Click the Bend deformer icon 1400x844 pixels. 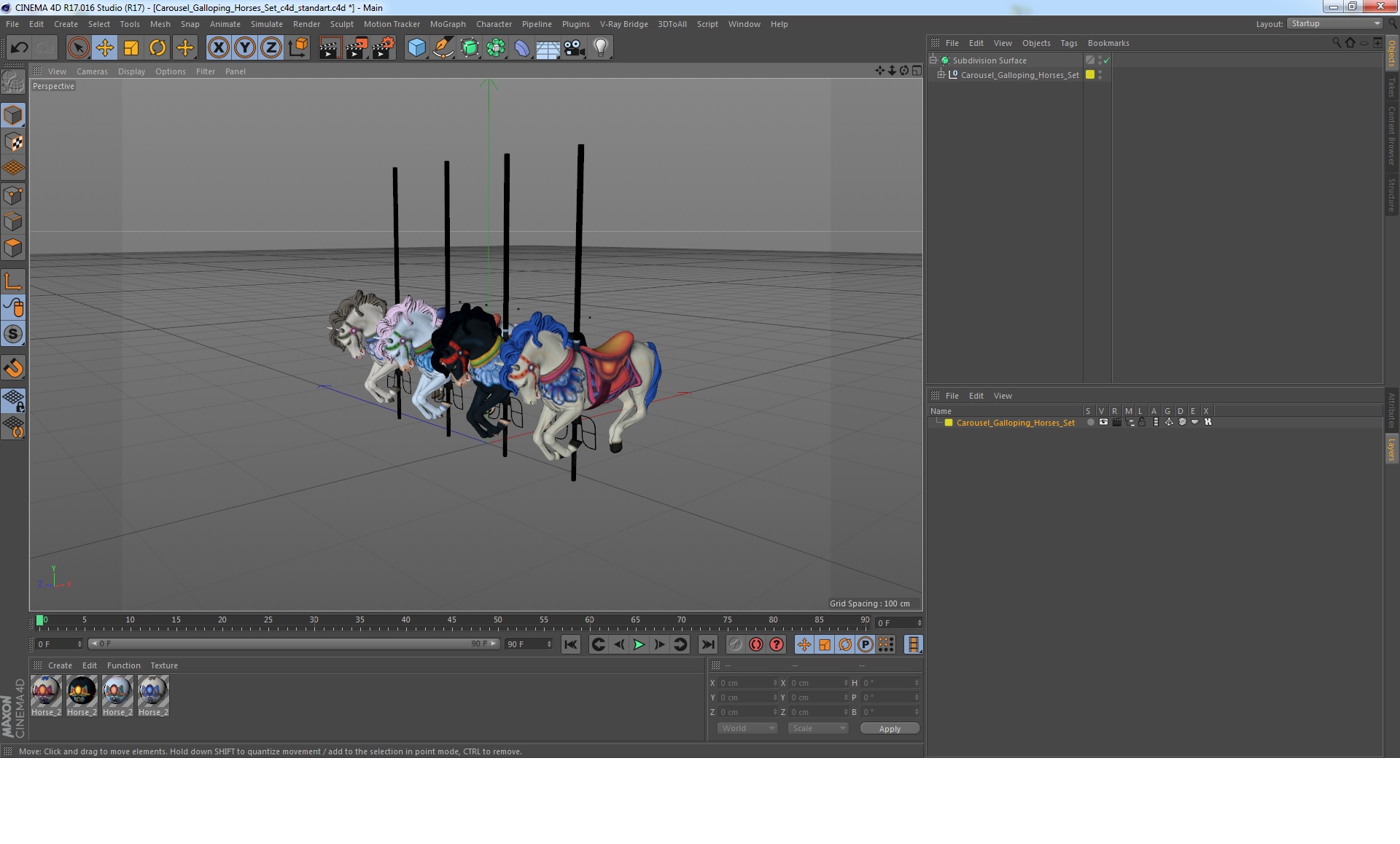click(x=522, y=48)
